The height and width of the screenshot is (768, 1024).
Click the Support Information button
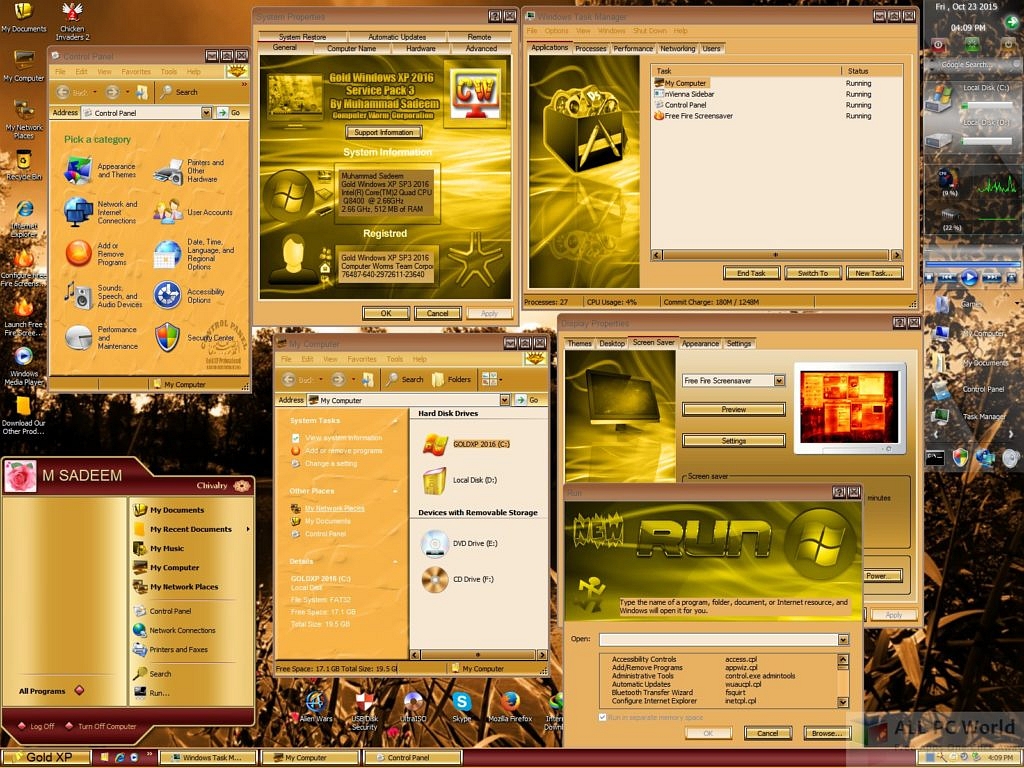point(383,132)
